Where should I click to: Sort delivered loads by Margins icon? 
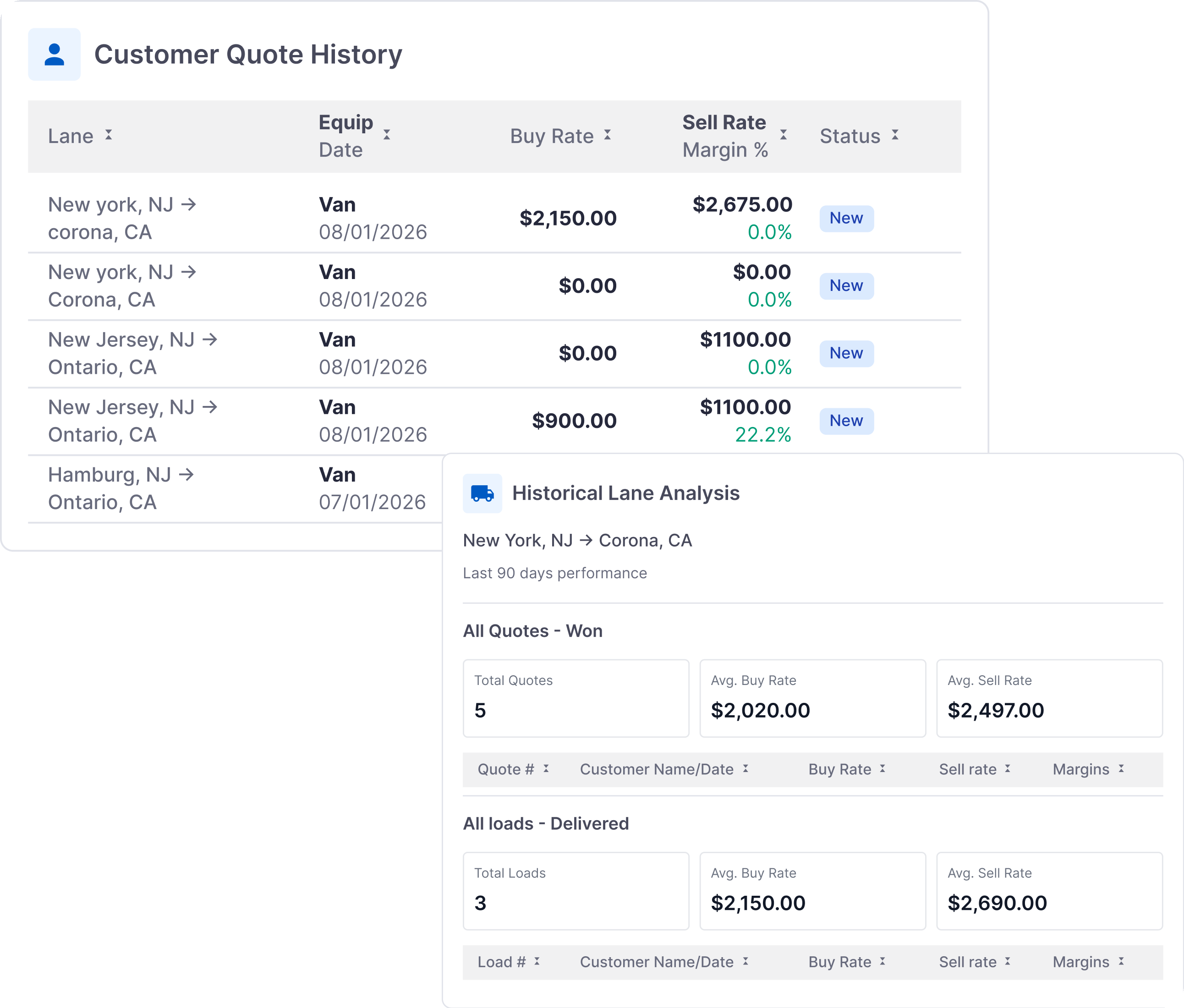[1122, 961]
